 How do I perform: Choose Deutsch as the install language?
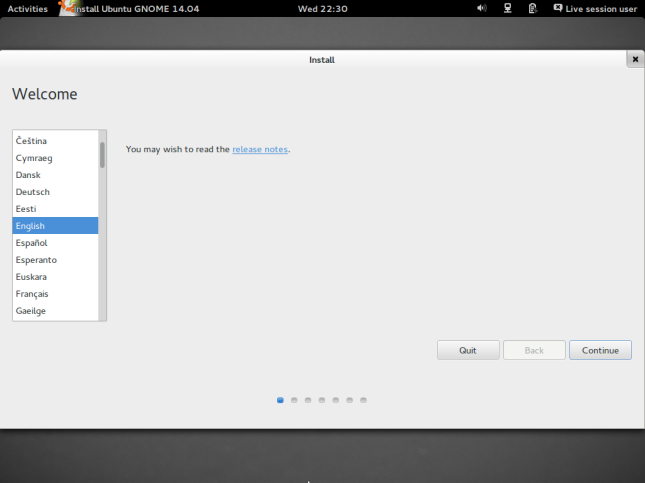pos(33,192)
